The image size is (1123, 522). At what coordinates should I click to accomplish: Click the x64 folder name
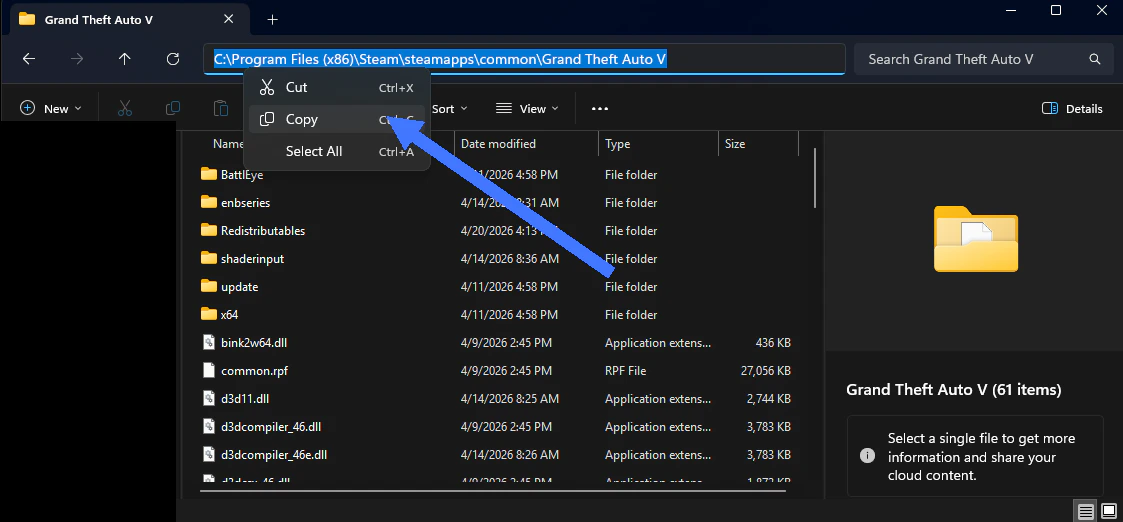coord(229,314)
